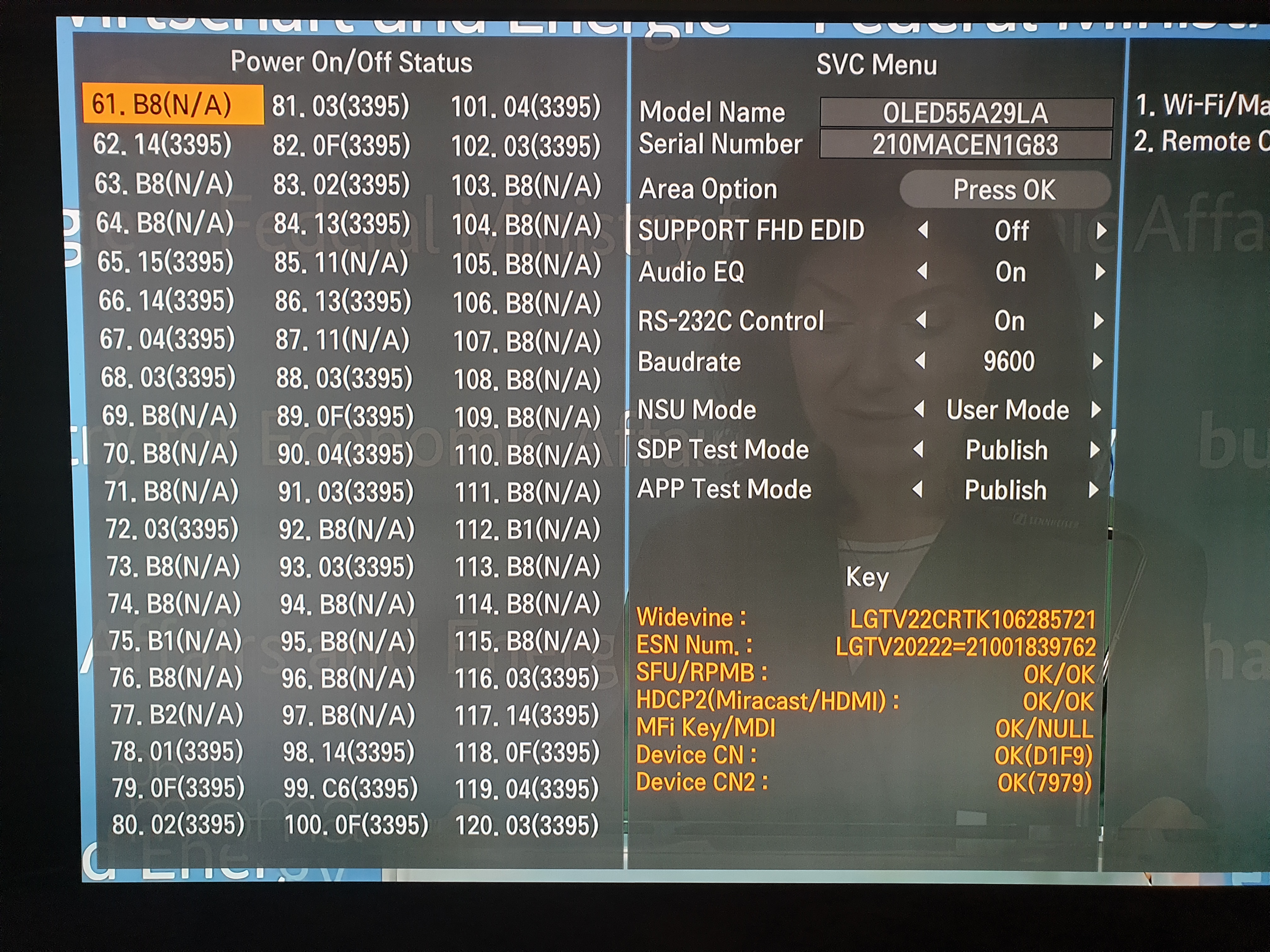The image size is (1270, 952).
Task: Click right arrow for Baudrate 9600
Action: point(1098,361)
